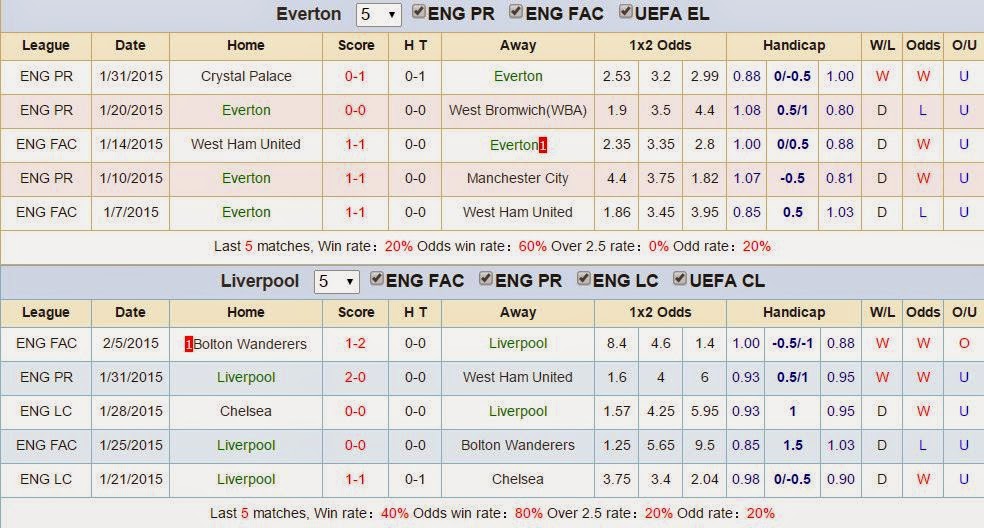Viewport: 984px width, 528px height.
Task: Click the Manchester City away team
Action: point(518,178)
